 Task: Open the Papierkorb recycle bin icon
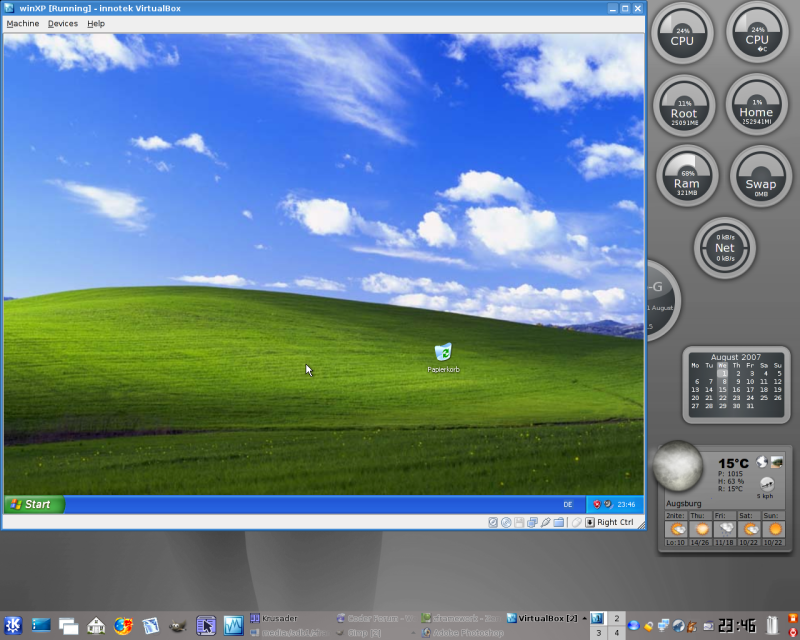pos(443,353)
